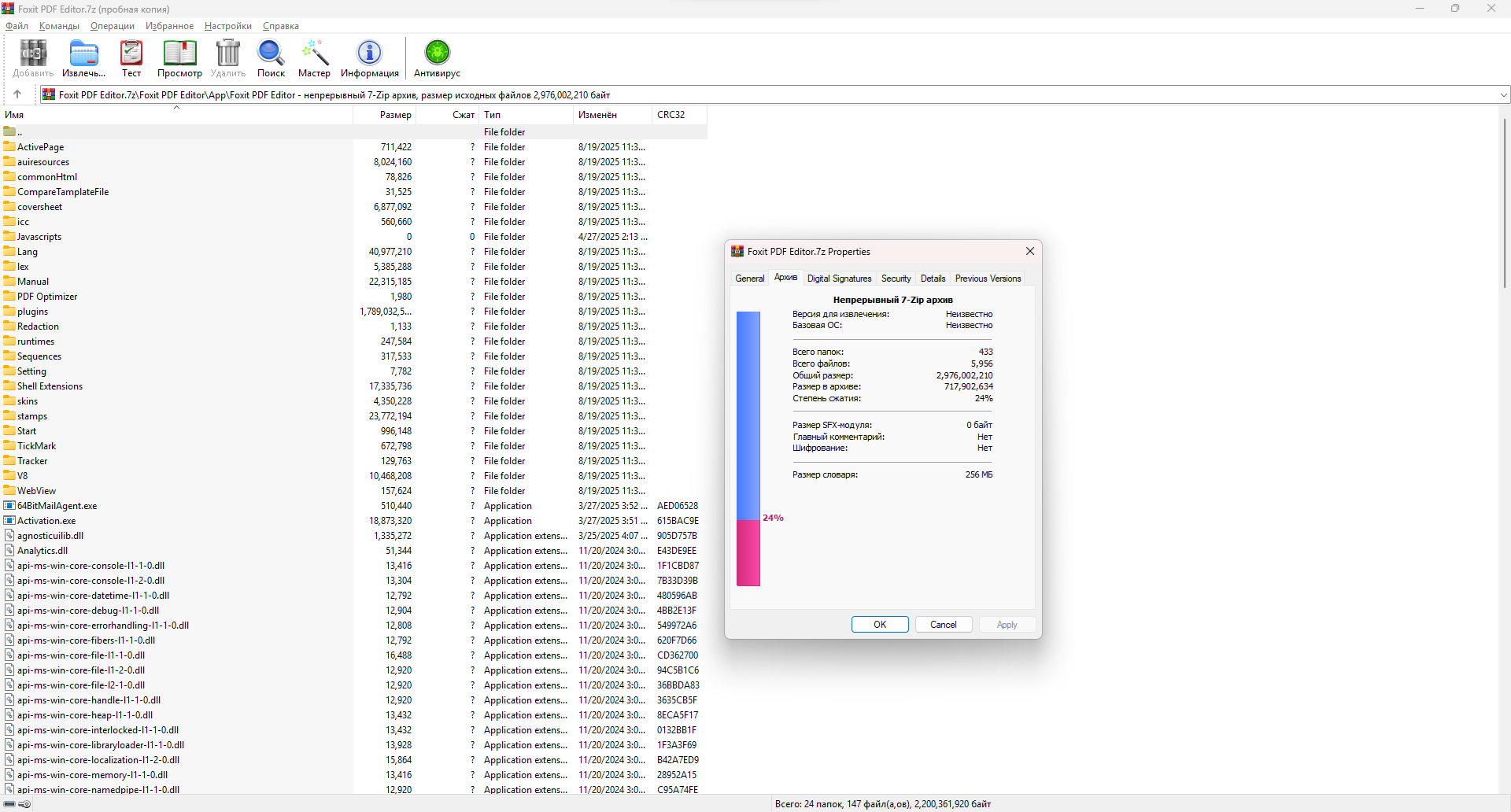Switch to the Details tab
The image size is (1511, 812).
[x=933, y=279]
